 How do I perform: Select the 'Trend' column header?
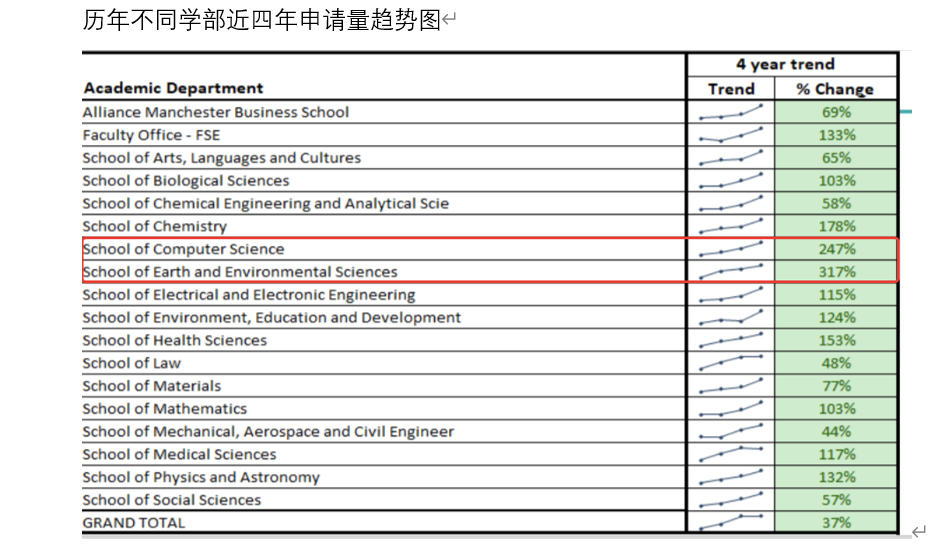[731, 89]
